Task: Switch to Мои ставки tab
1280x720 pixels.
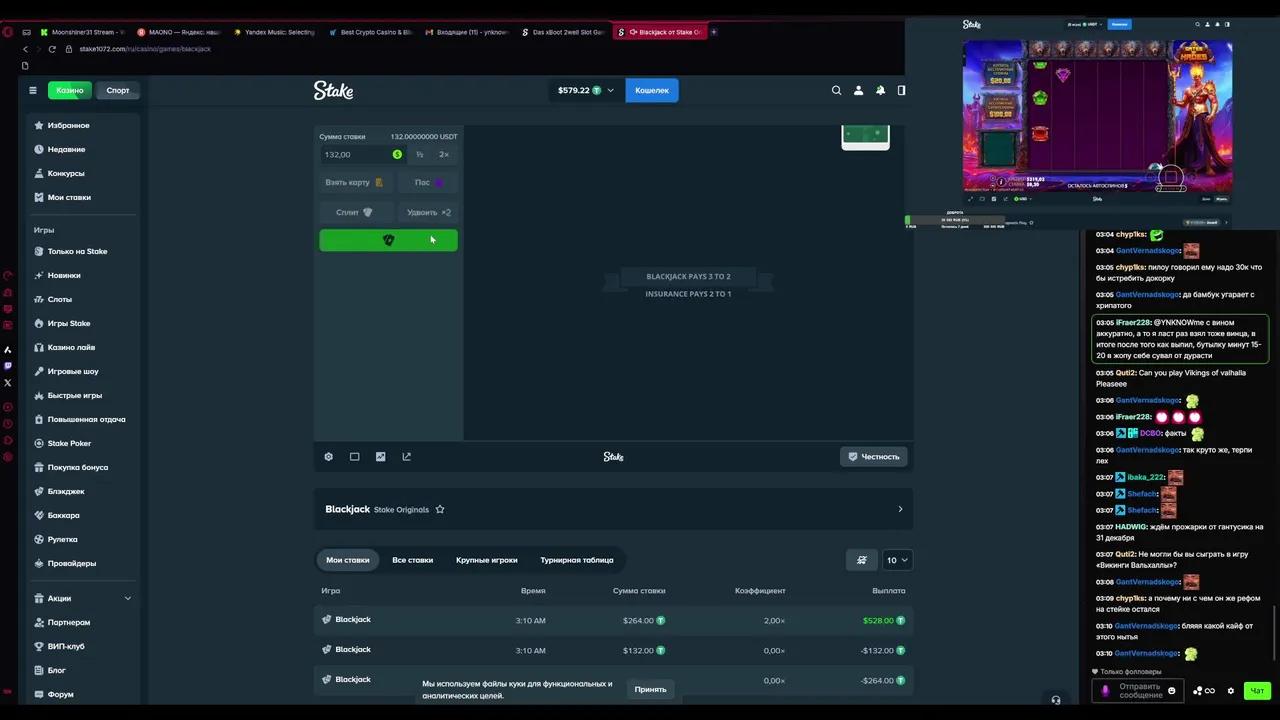Action: point(348,560)
